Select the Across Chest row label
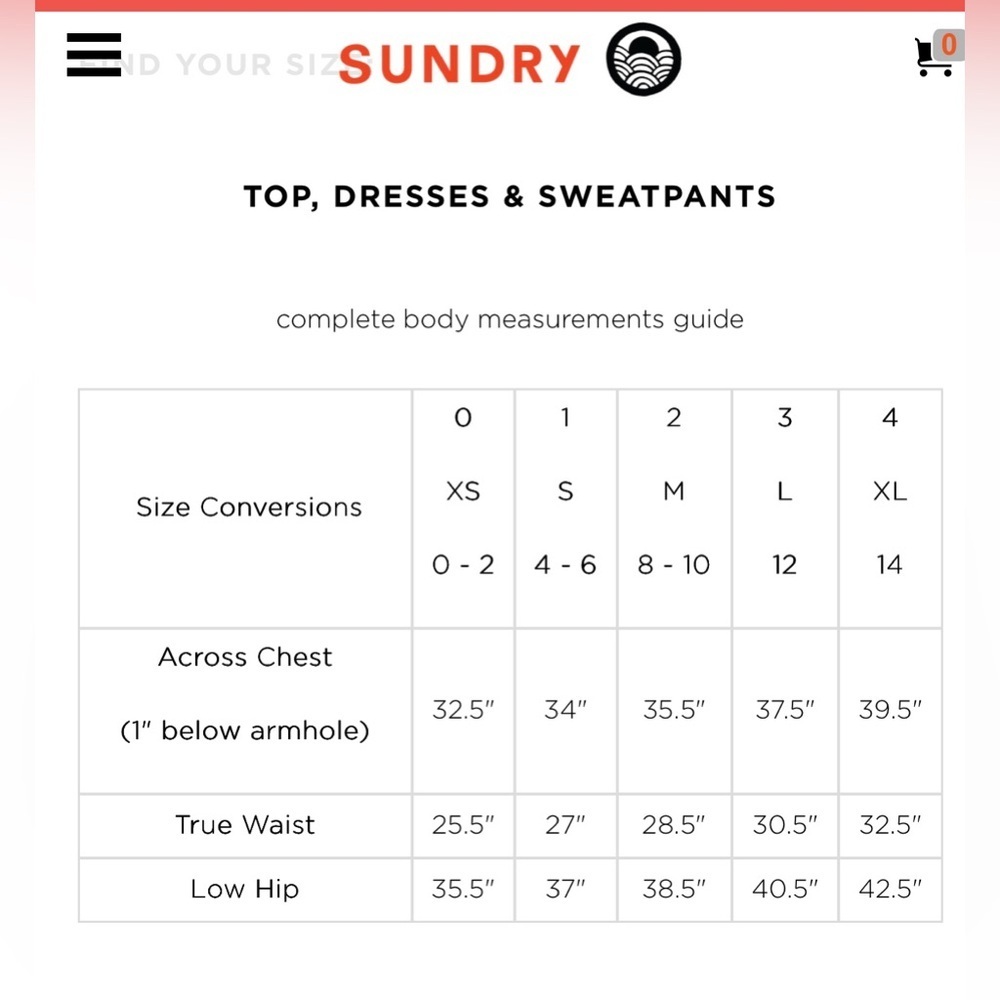The width and height of the screenshot is (1000, 1000). tap(245, 657)
